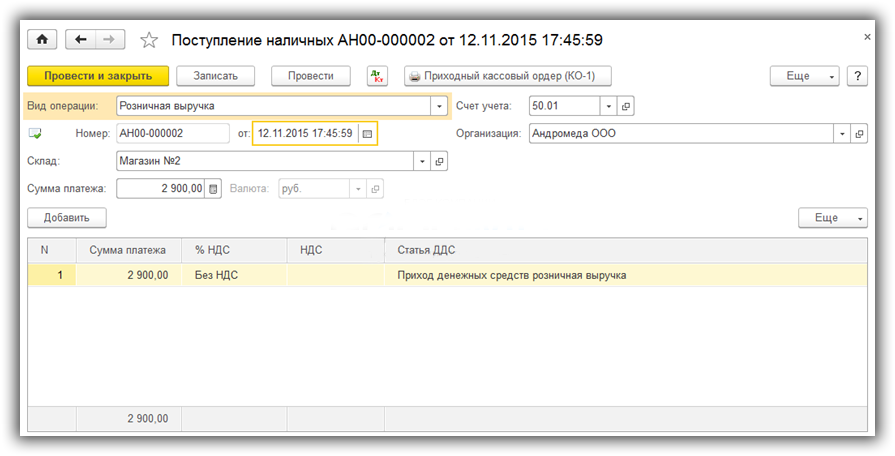This screenshot has width=895, height=456.
Task: Add form to favorites with star
Action: pyautogui.click(x=149, y=40)
